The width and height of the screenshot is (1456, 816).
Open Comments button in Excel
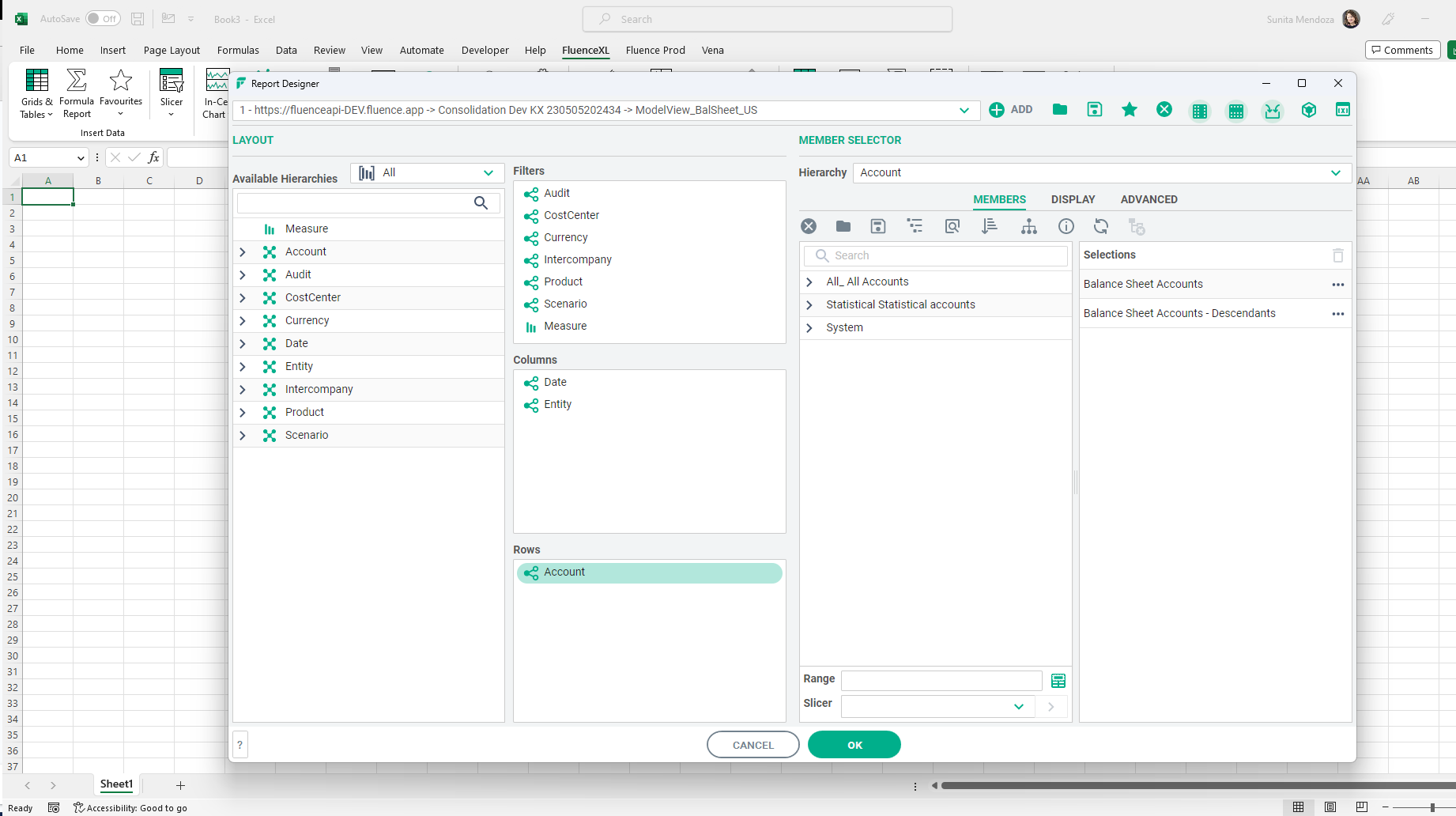[x=1402, y=50]
